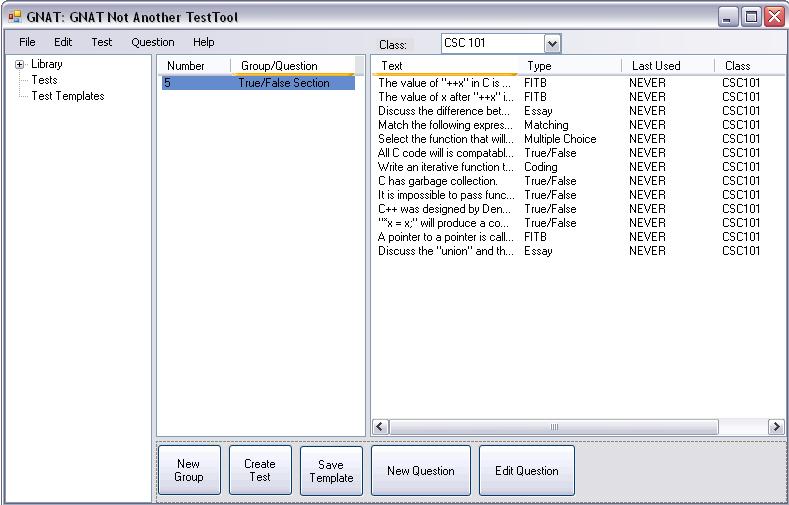Select Test Templates tree item

pos(67,96)
